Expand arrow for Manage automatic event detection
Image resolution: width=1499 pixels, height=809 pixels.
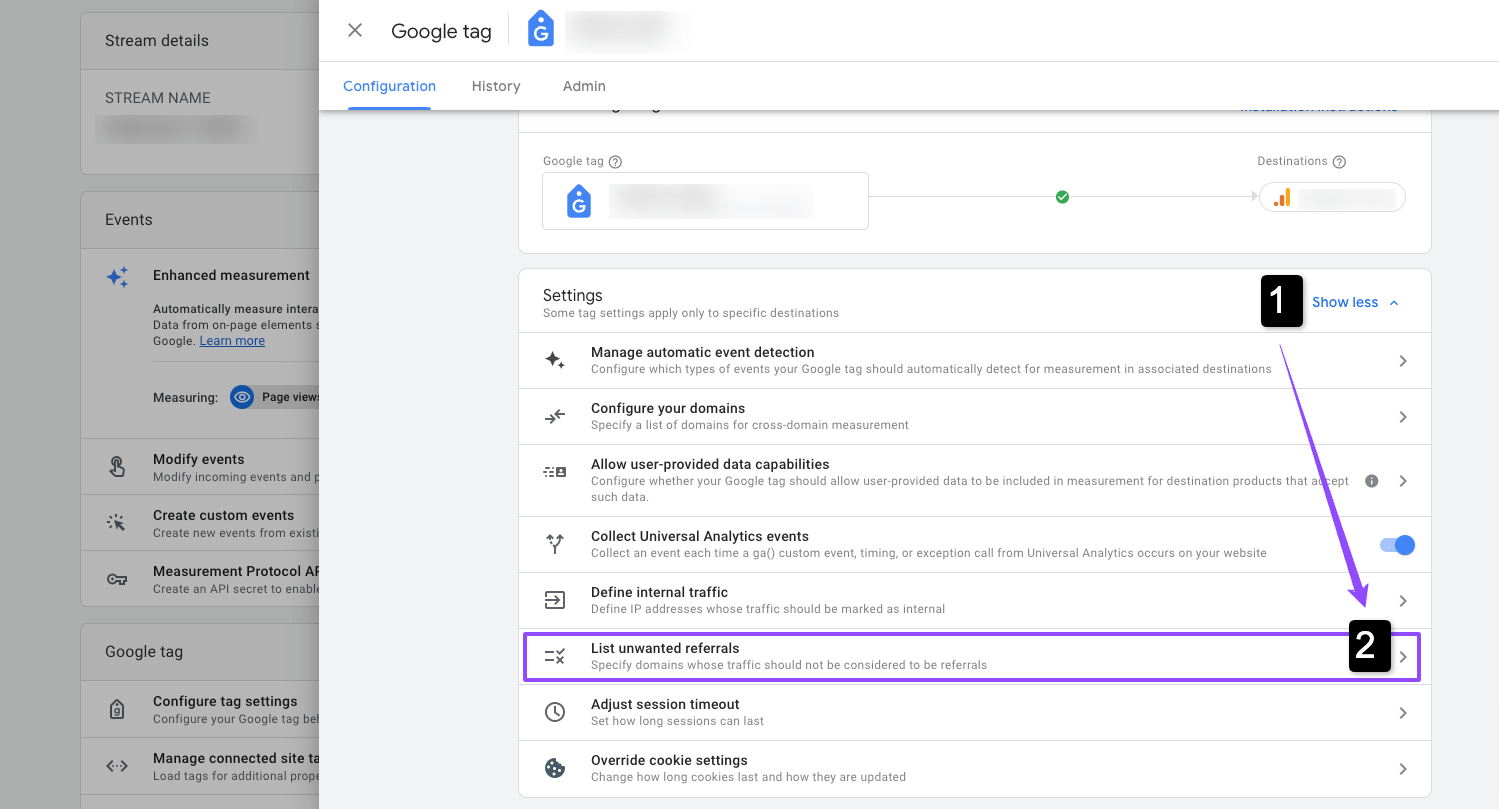pyautogui.click(x=1403, y=361)
